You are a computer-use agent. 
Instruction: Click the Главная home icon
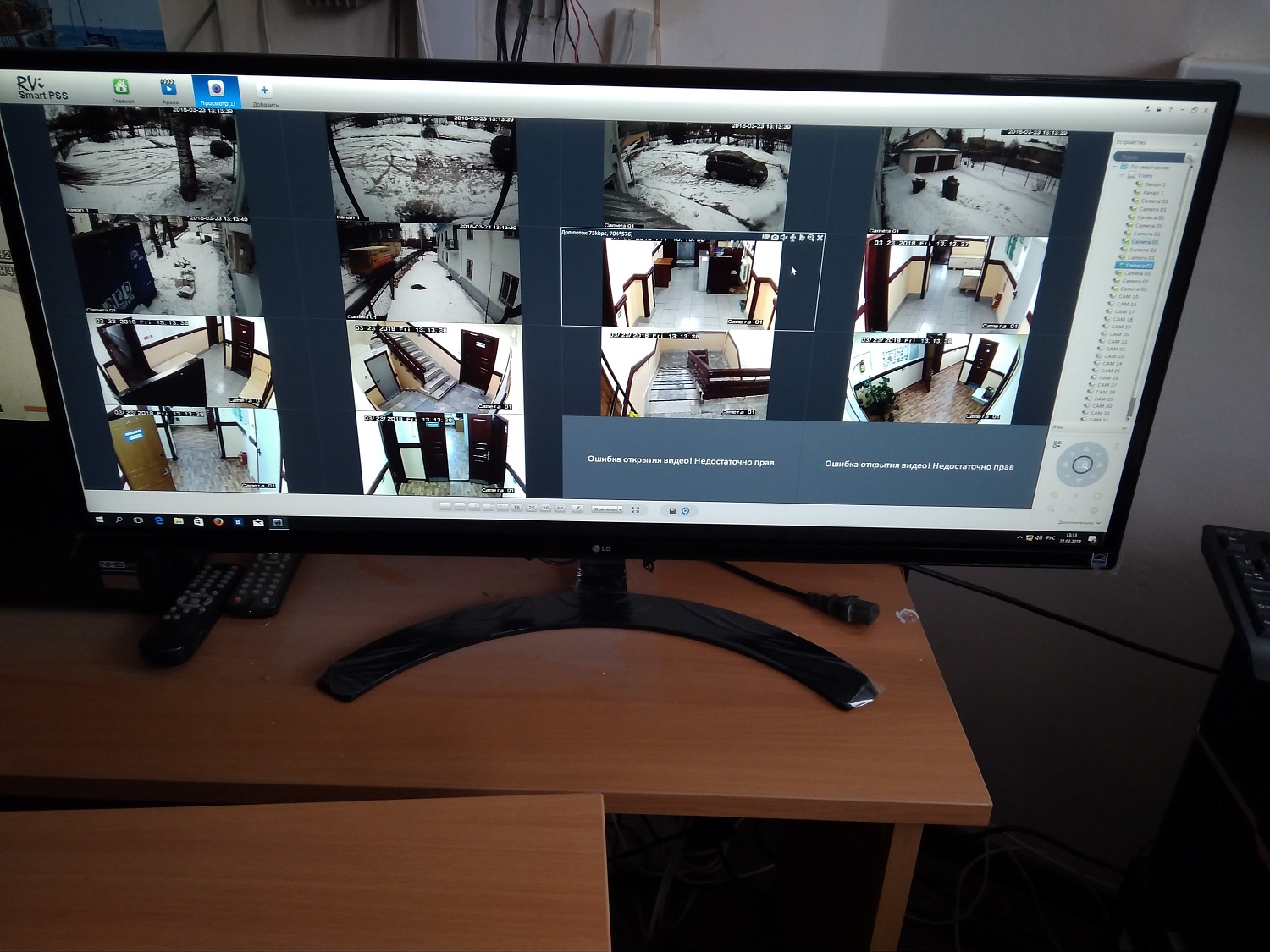point(121,87)
